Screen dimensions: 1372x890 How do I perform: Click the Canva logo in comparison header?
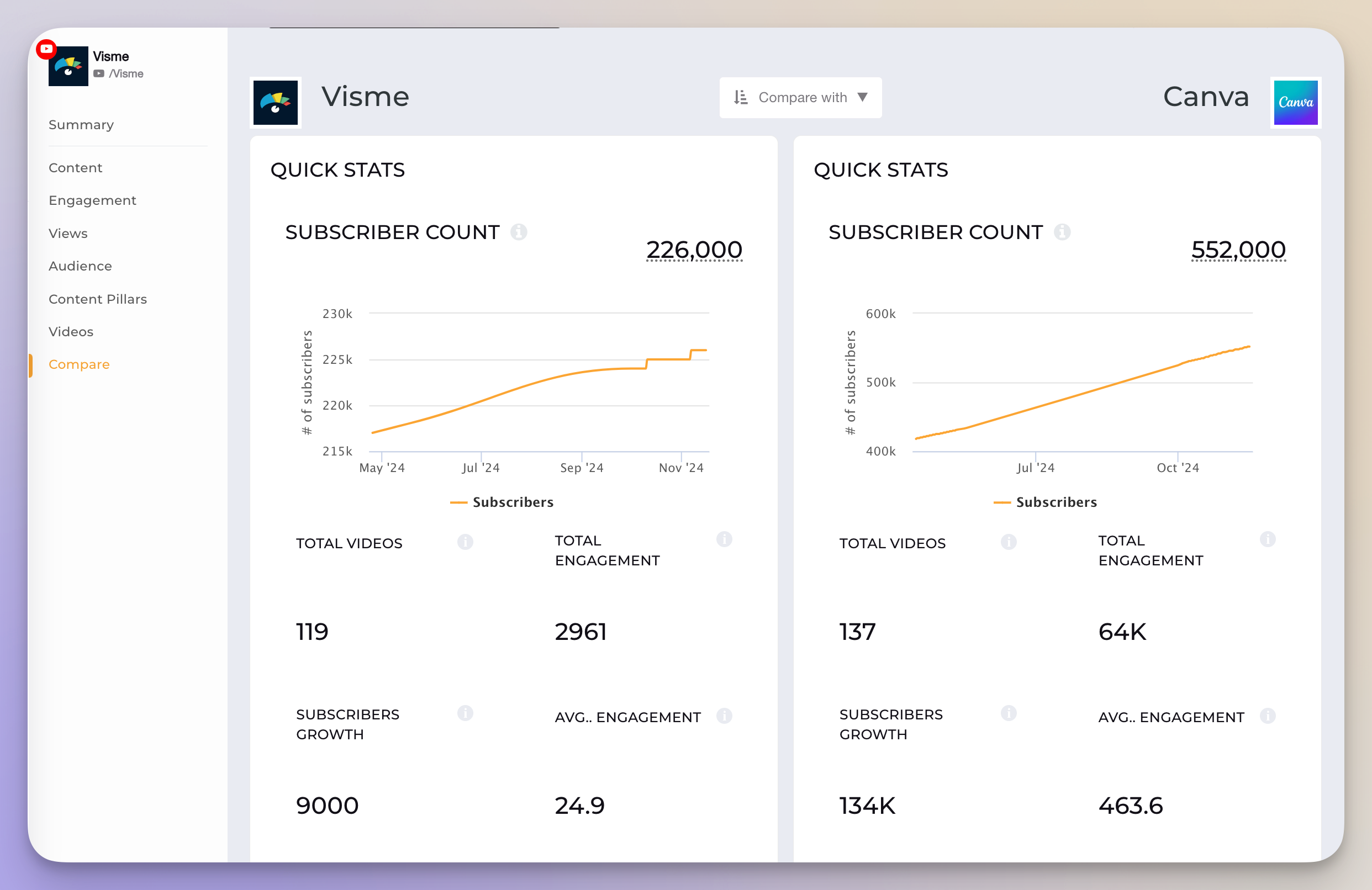pyautogui.click(x=1295, y=103)
